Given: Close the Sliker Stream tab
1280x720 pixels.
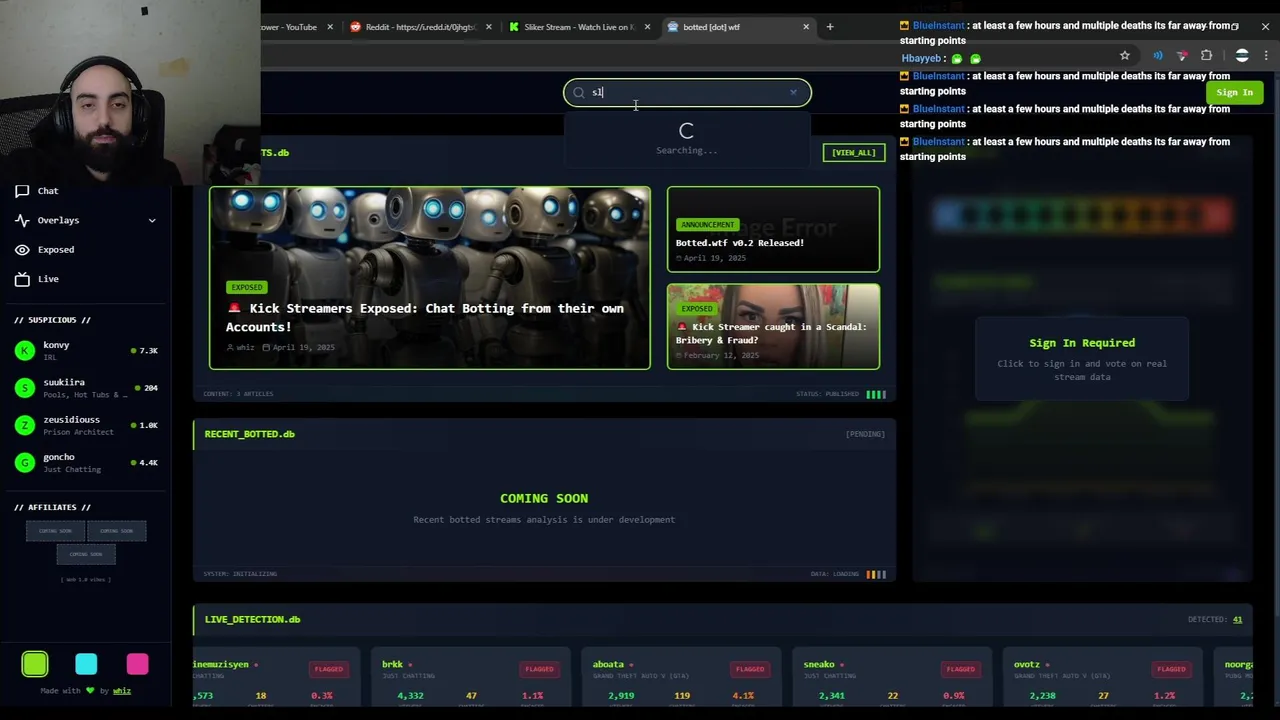Looking at the screenshot, I should pos(647,27).
